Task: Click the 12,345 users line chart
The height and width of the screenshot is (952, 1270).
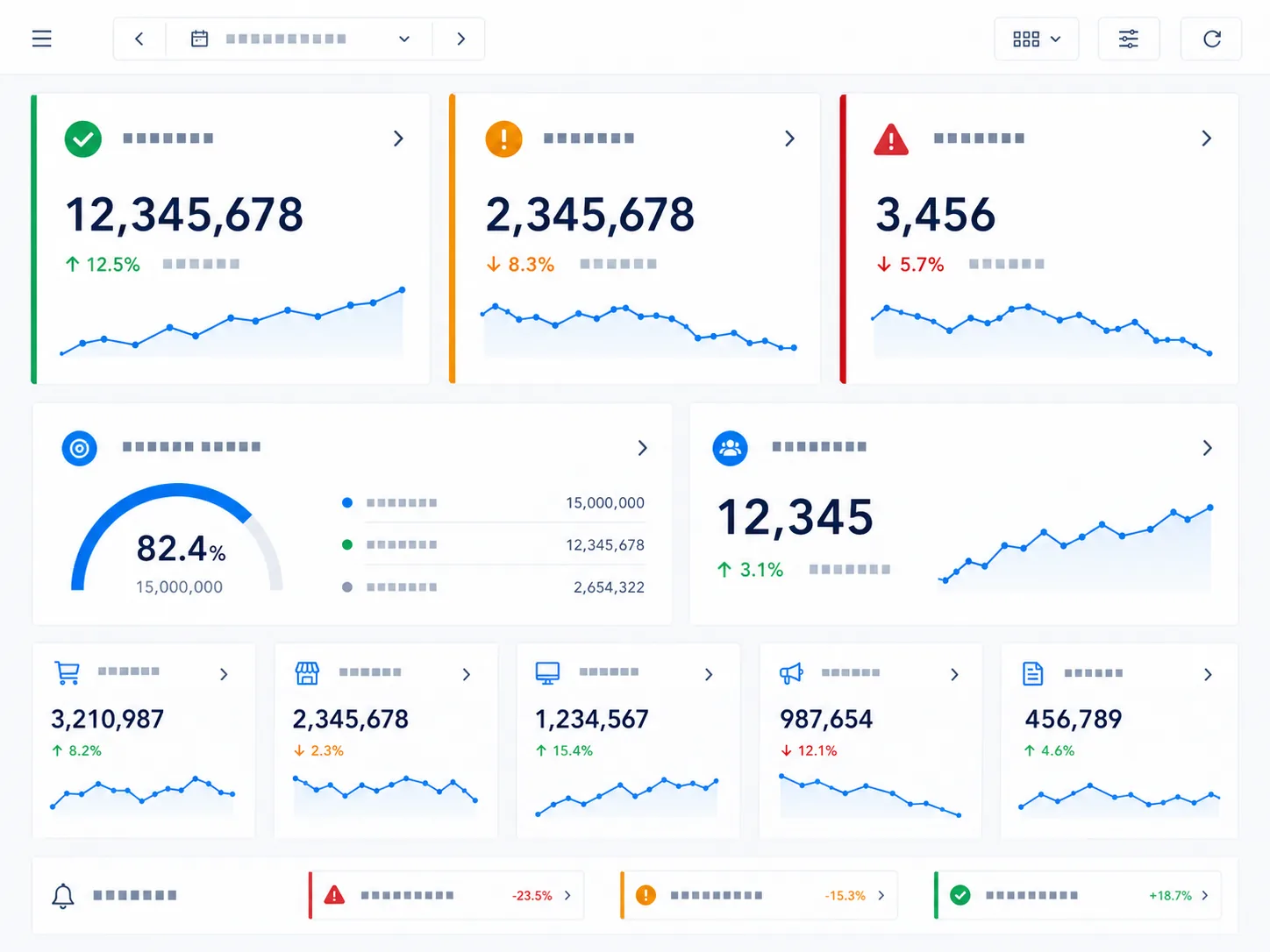Action: point(1076,546)
